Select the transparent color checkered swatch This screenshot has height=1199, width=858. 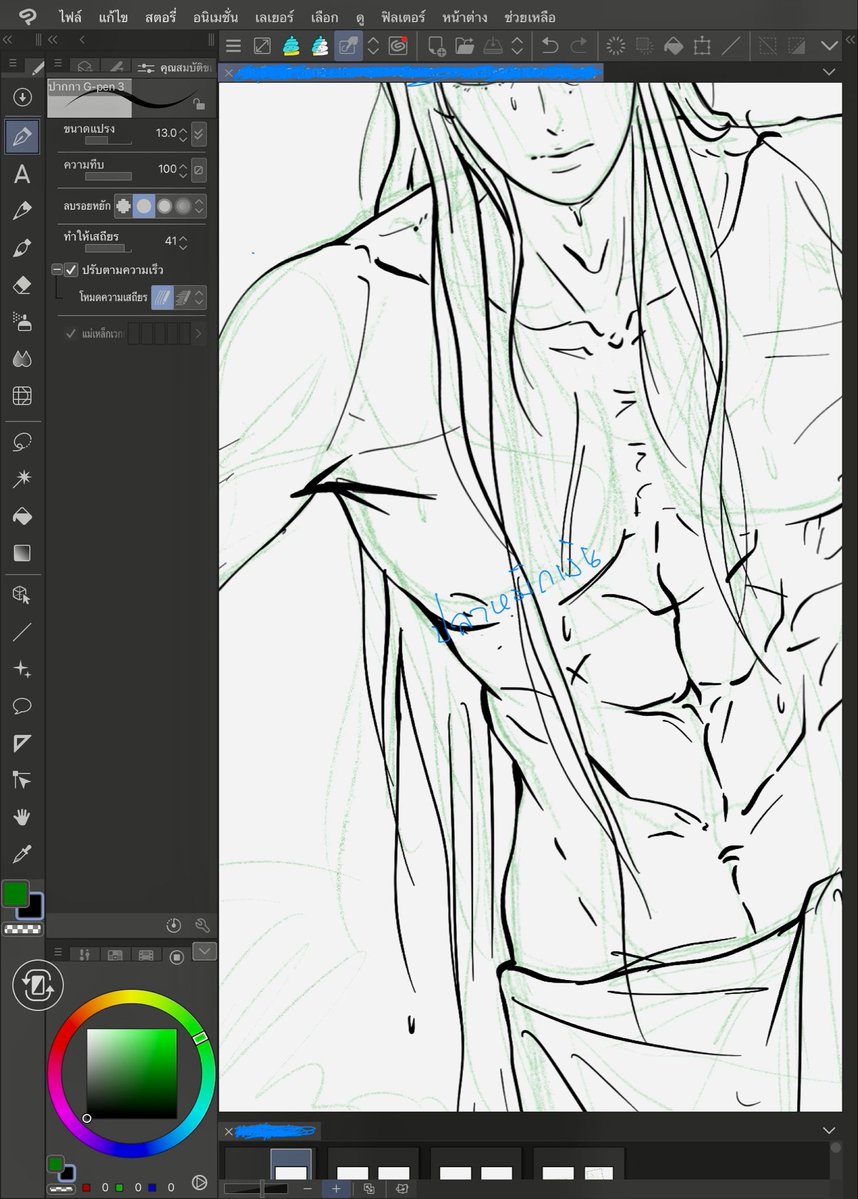[22, 929]
